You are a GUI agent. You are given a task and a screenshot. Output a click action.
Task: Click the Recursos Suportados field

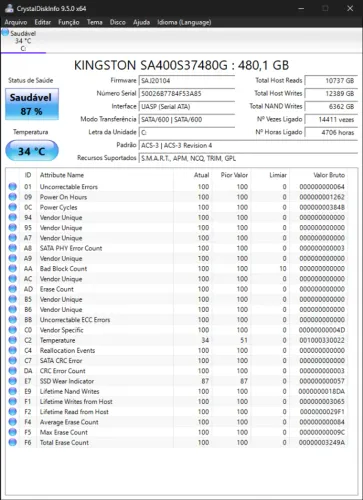pyautogui.click(x=248, y=158)
